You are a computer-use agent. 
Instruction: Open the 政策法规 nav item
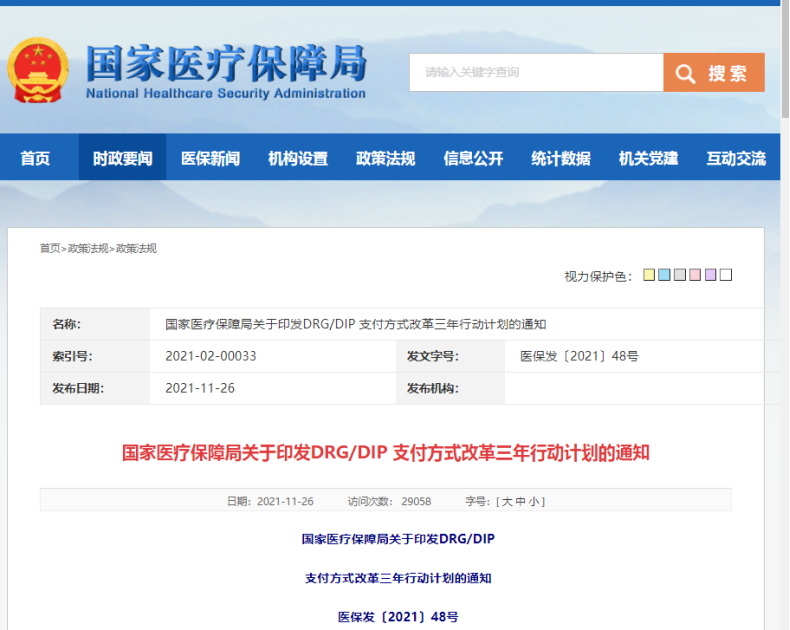385,158
